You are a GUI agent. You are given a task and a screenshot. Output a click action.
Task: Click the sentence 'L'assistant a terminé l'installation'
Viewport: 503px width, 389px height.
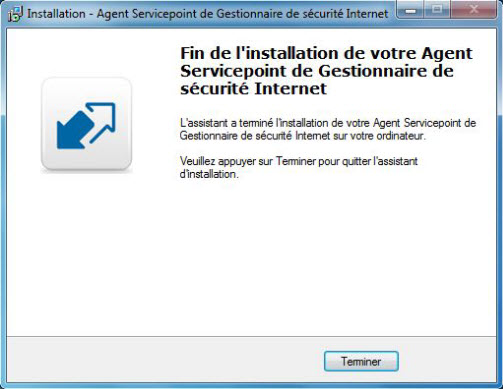[x=258, y=123]
